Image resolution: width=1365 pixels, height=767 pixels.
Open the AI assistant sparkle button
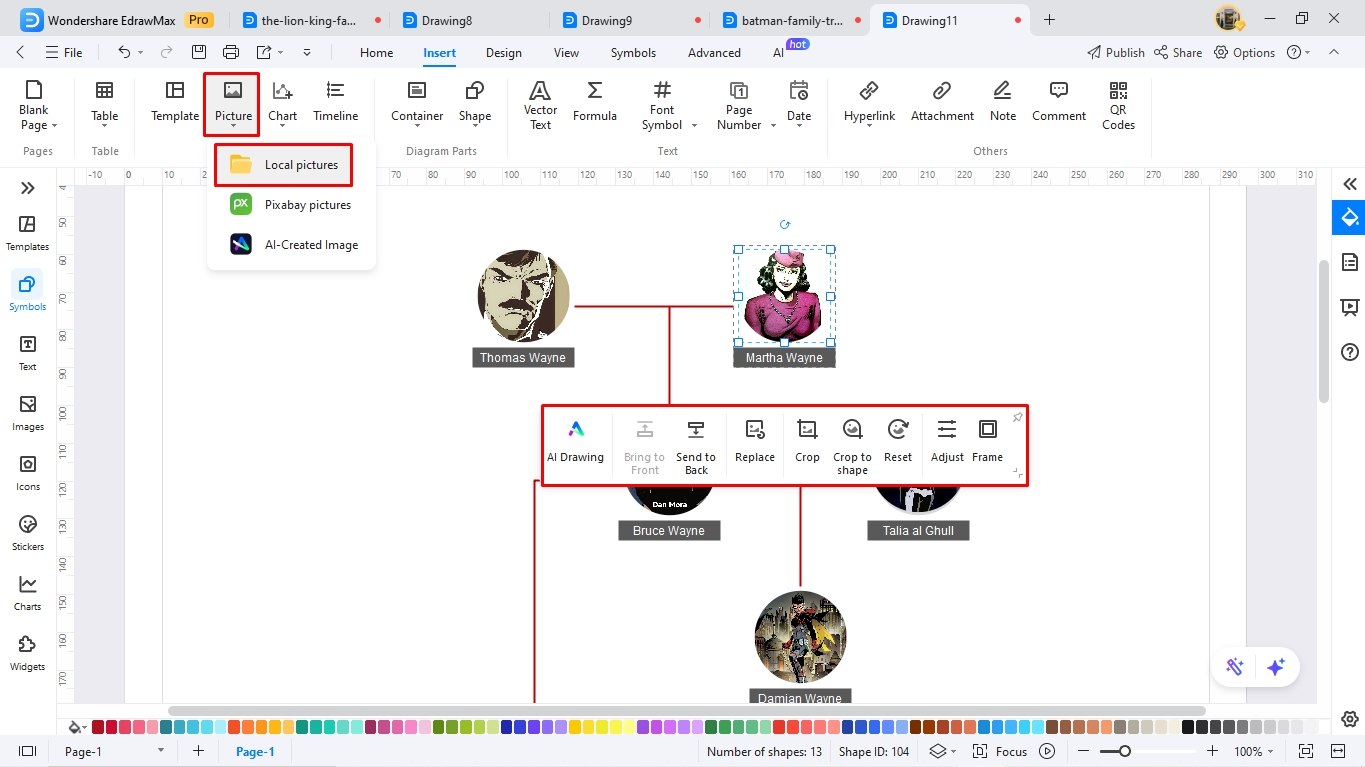pos(1276,667)
